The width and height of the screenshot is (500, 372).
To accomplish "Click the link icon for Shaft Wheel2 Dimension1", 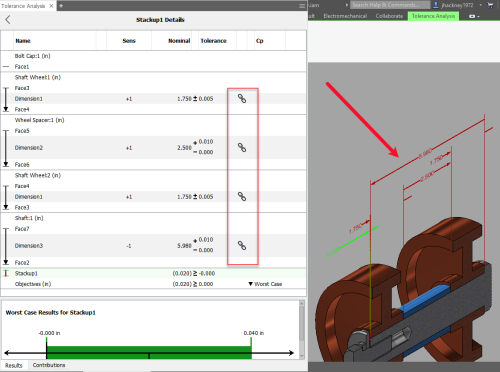I will tap(242, 196).
